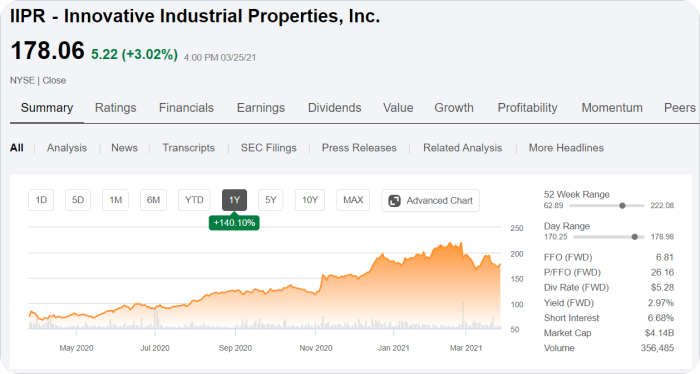
Task: Switch to the Dividends tab
Action: point(334,108)
